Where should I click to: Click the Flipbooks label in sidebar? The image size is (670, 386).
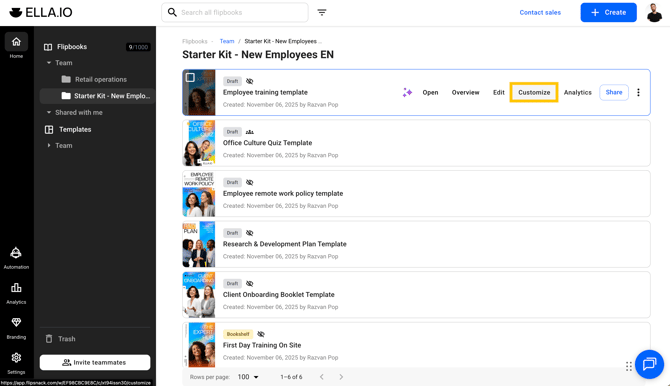point(72,47)
